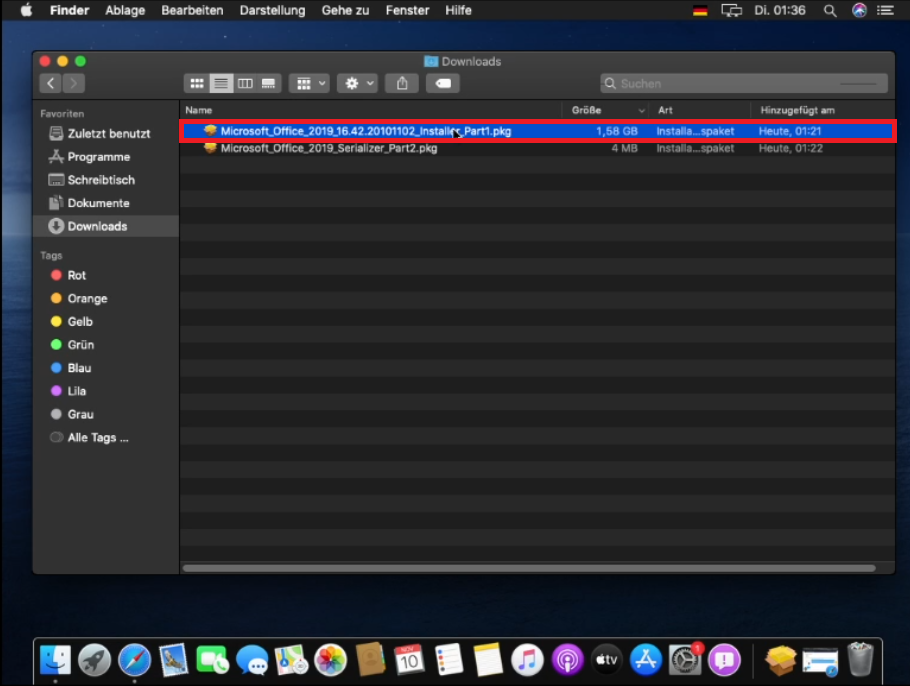The height and width of the screenshot is (686, 910).
Task: Click the Share button in the toolbar
Action: pos(401,84)
